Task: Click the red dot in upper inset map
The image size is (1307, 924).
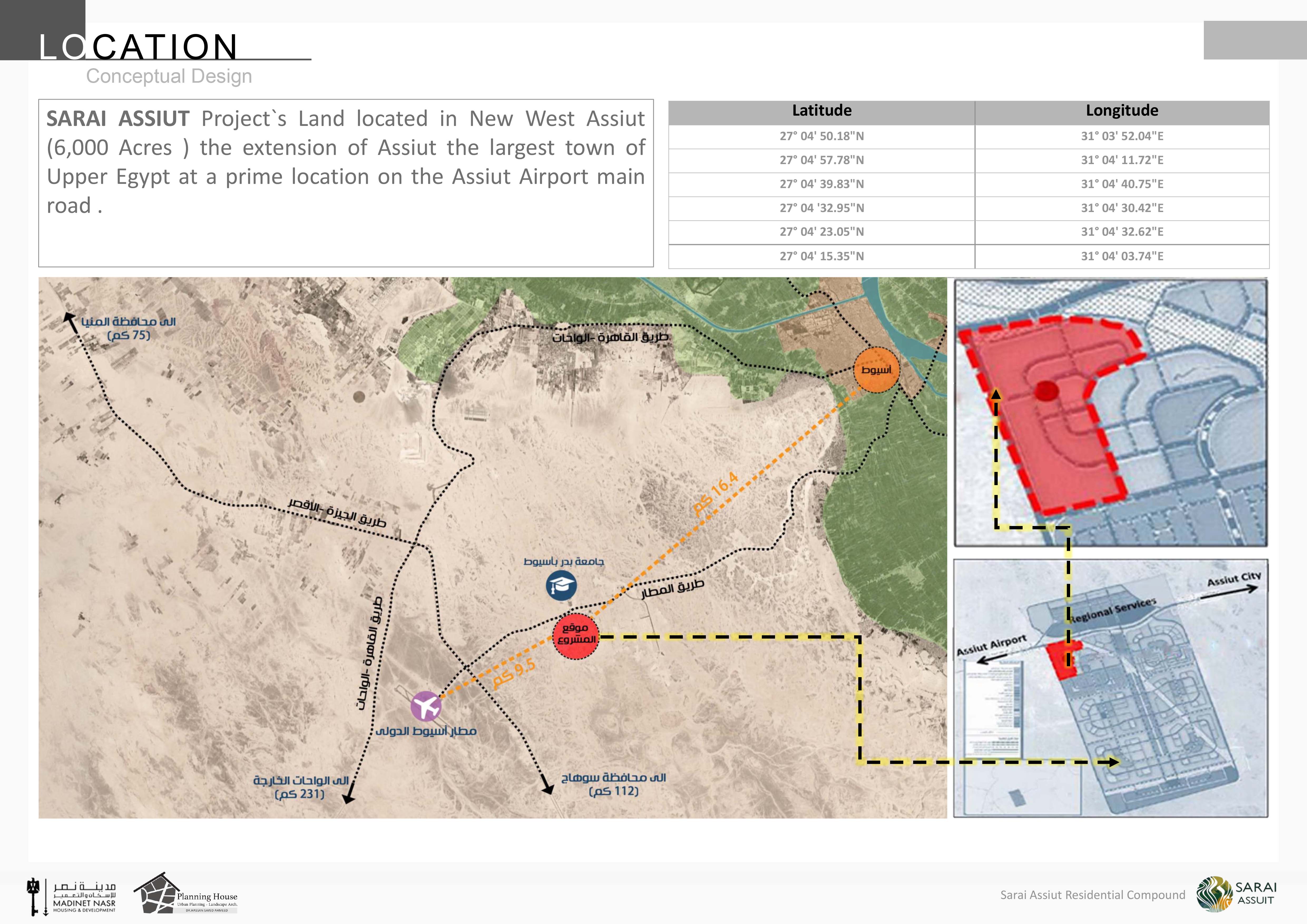Action: pos(1046,391)
